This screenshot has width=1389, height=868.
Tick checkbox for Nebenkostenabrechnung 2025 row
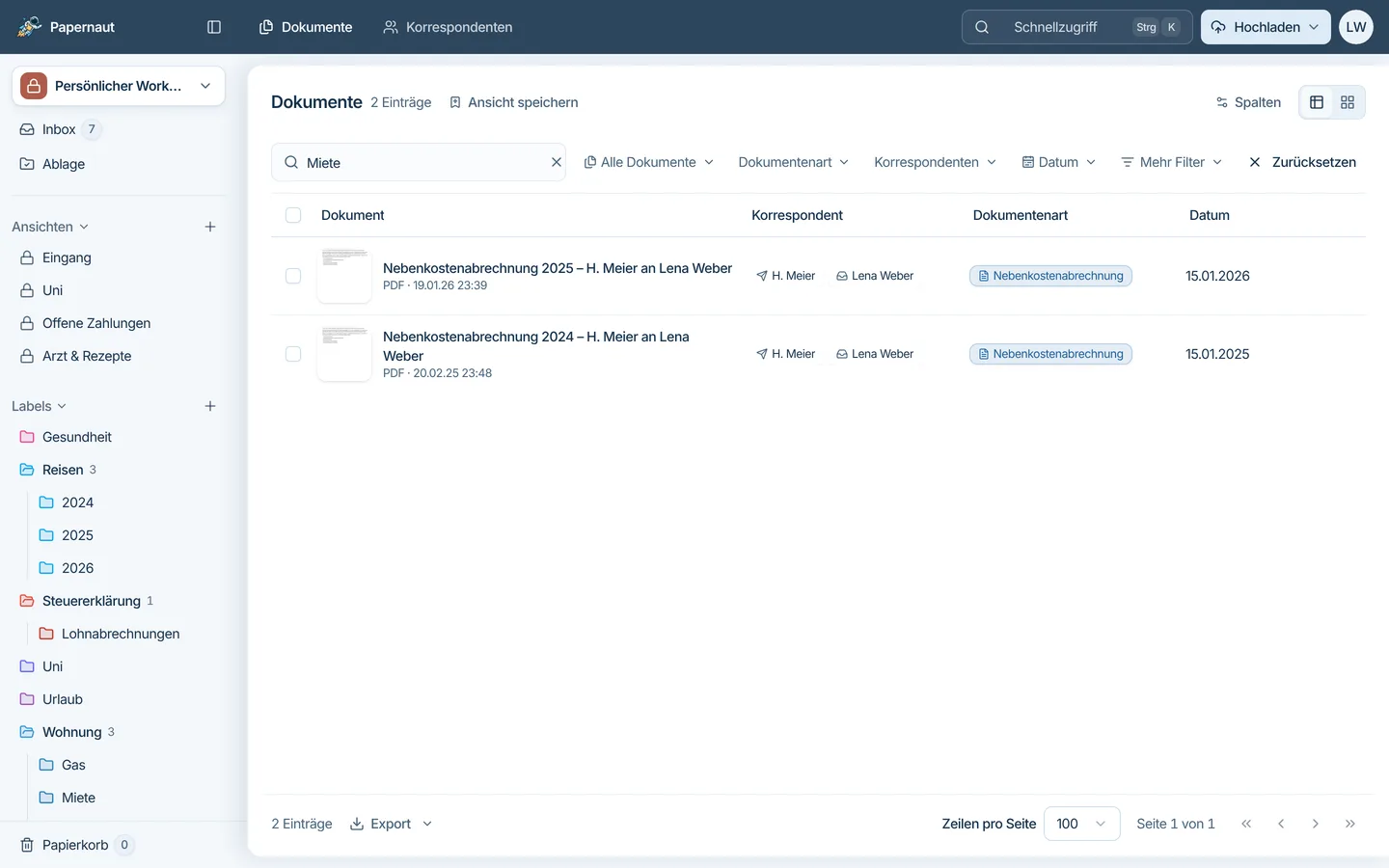tap(293, 276)
